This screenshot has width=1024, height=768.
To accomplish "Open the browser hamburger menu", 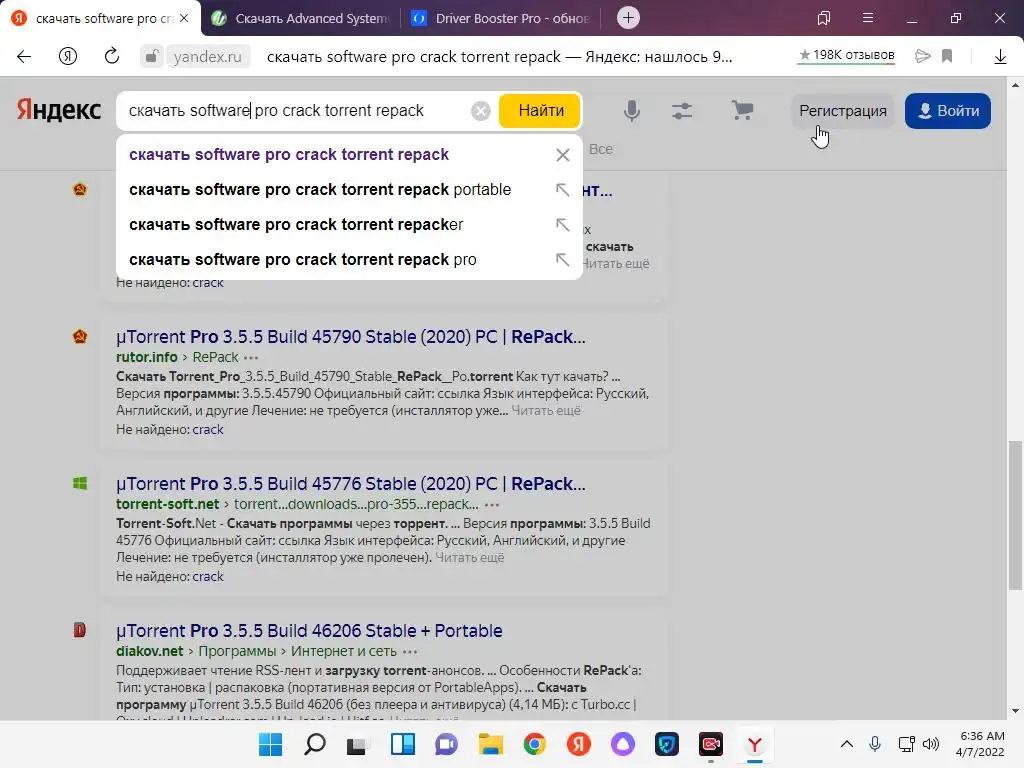I will click(868, 18).
